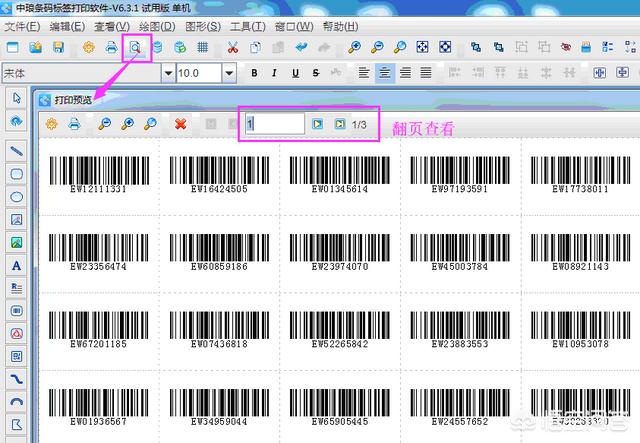Click the preview toolbar gear settings icon
Image resolution: width=640 pixels, height=443 pixels.
point(51,124)
